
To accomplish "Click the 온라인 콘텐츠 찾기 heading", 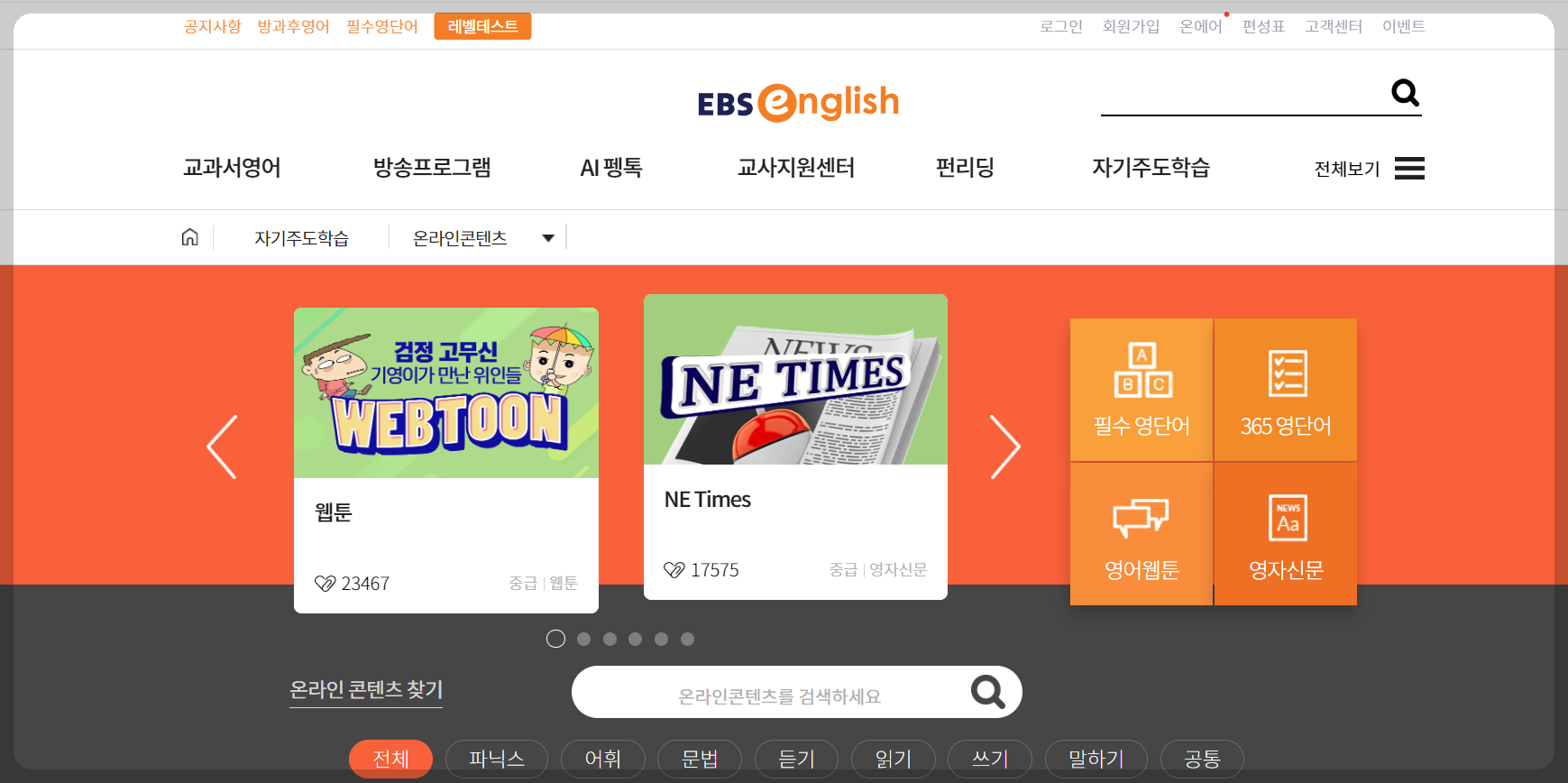I will click(x=366, y=689).
